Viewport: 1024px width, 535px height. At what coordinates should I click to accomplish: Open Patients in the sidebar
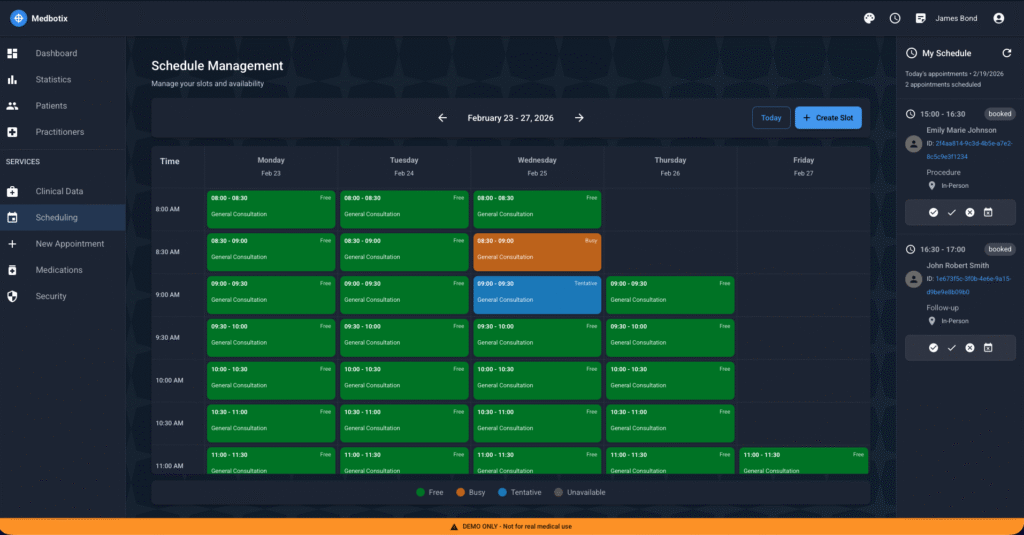[x=52, y=106]
